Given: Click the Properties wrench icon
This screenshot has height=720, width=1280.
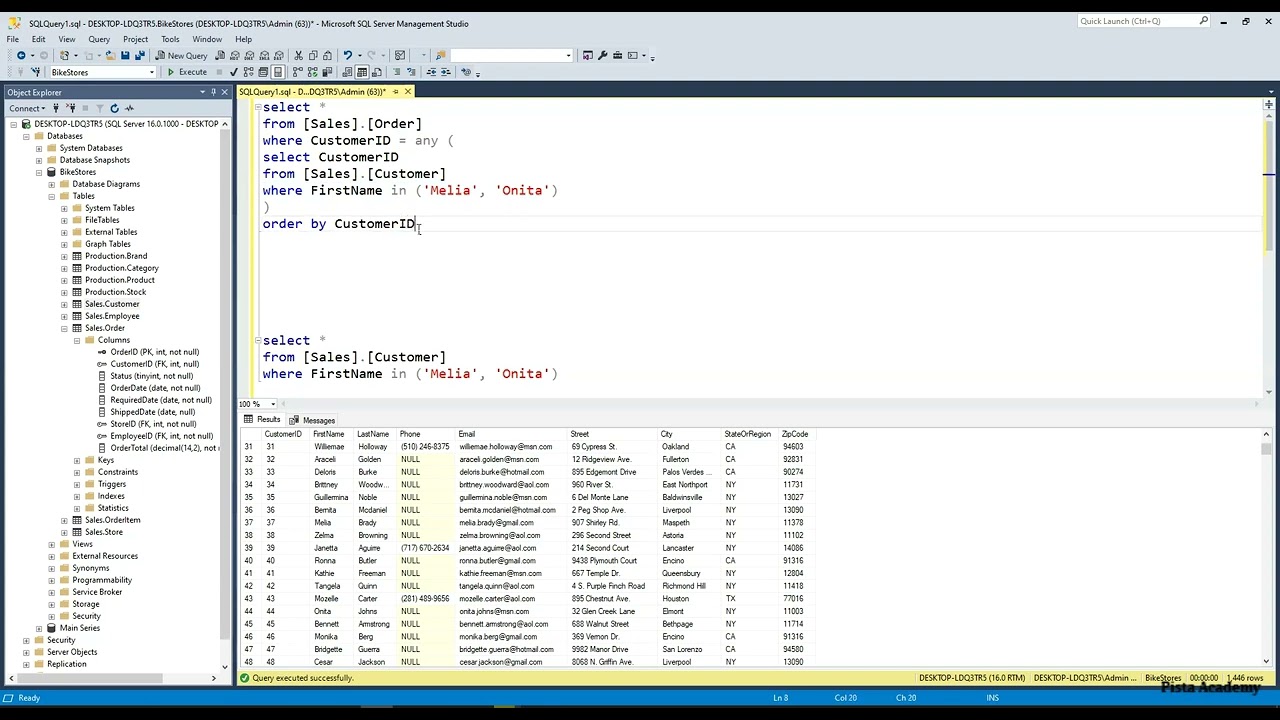Looking at the screenshot, I should (x=602, y=56).
